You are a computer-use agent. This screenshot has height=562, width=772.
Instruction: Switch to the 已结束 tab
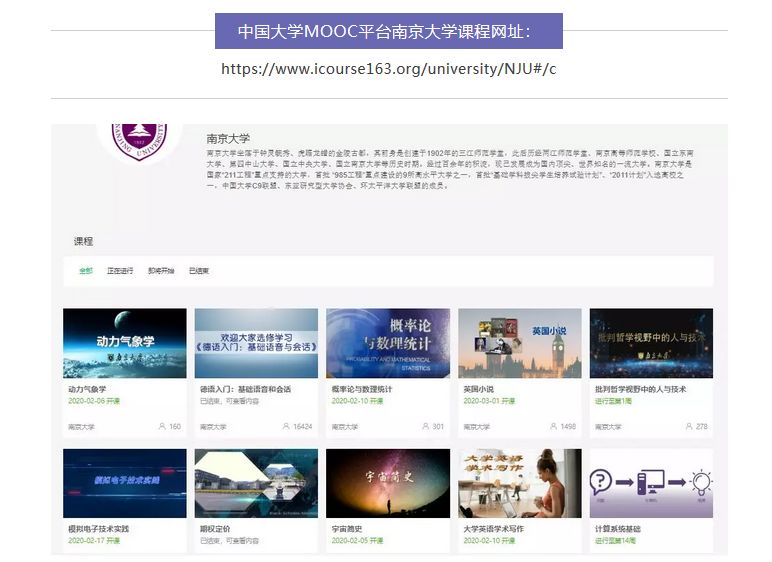point(199,270)
